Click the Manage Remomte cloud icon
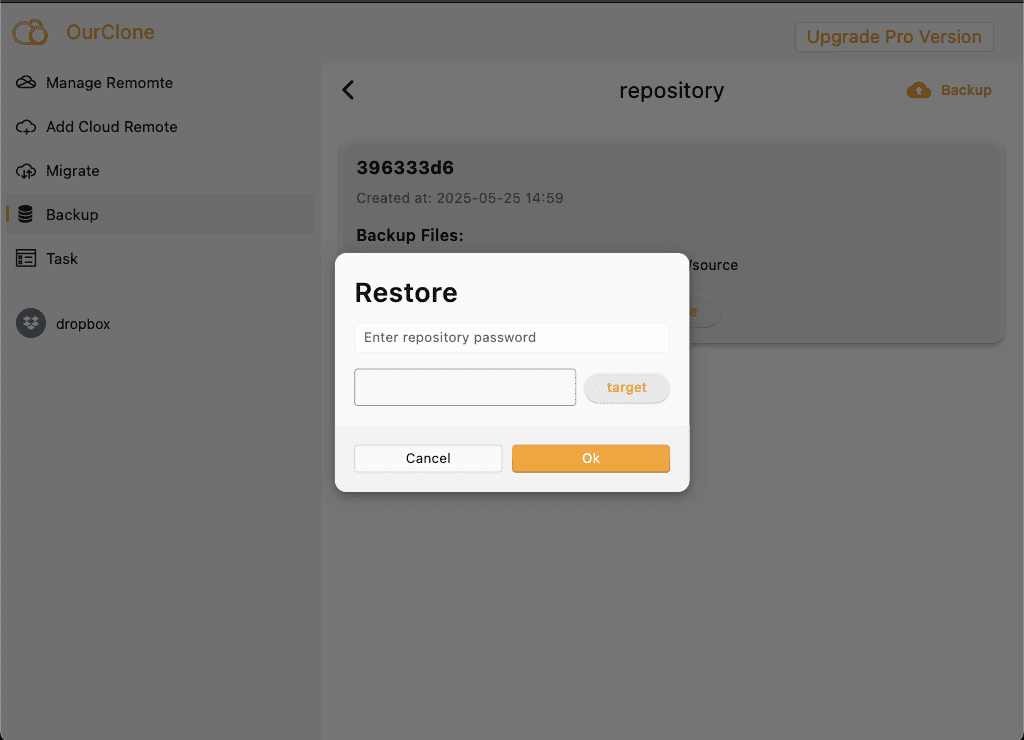 click(26, 82)
